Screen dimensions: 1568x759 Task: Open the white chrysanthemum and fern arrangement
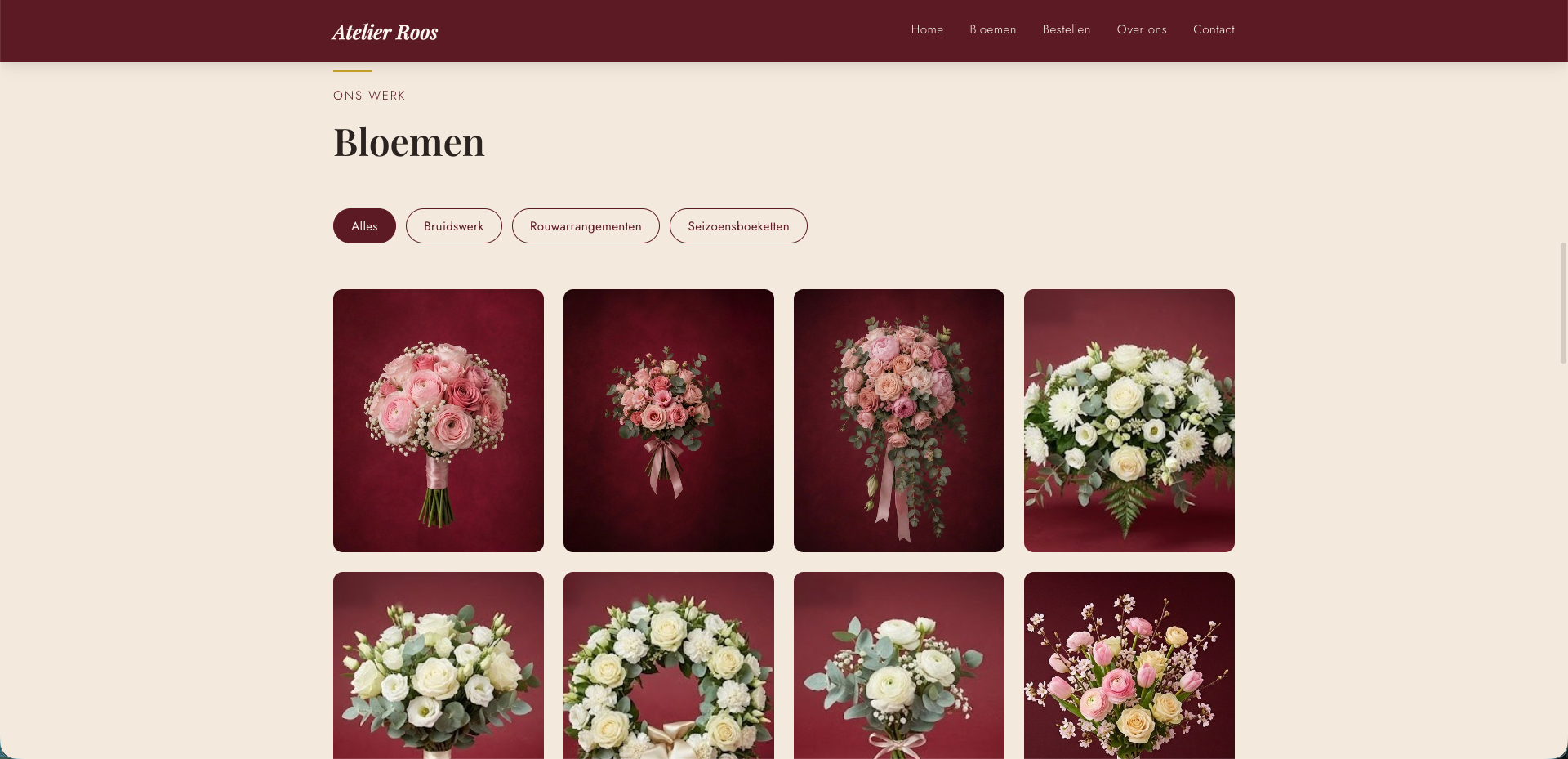(x=1129, y=421)
